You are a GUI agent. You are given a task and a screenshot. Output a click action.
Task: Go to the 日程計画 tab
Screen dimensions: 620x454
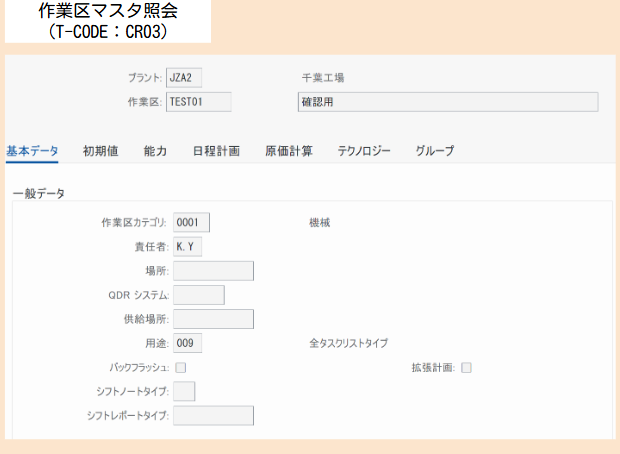tap(216, 151)
